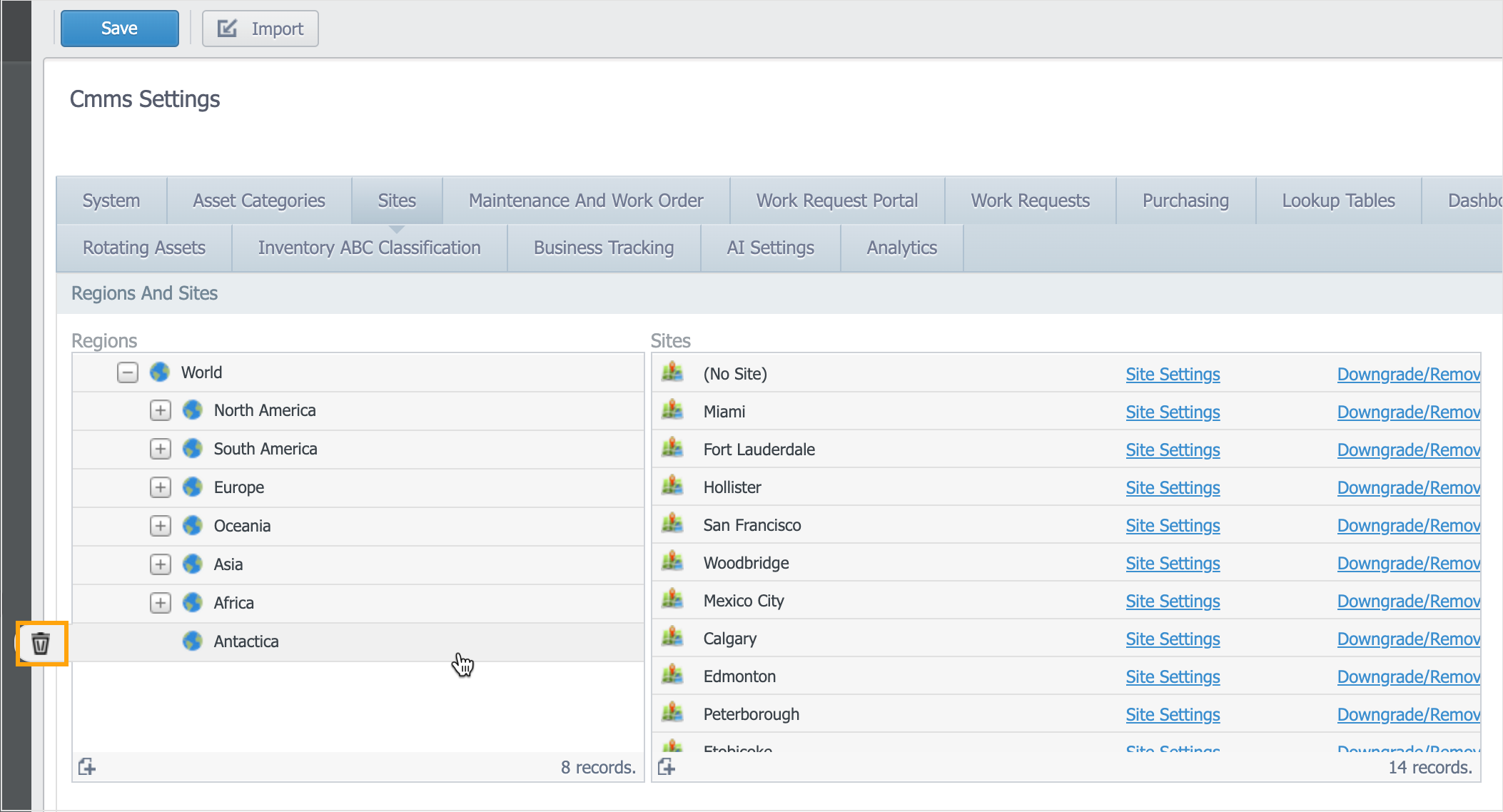Click the Edmonton site icon
1503x812 pixels.
pos(672,675)
